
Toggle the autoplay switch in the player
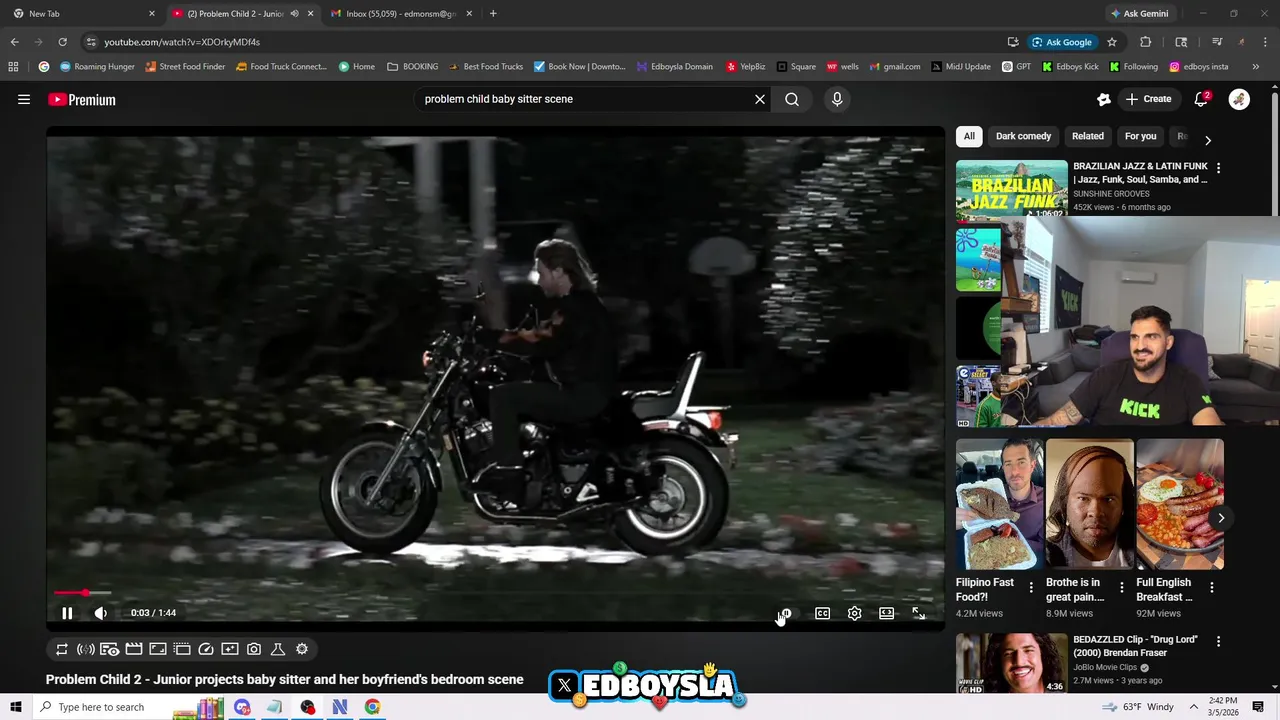click(785, 613)
